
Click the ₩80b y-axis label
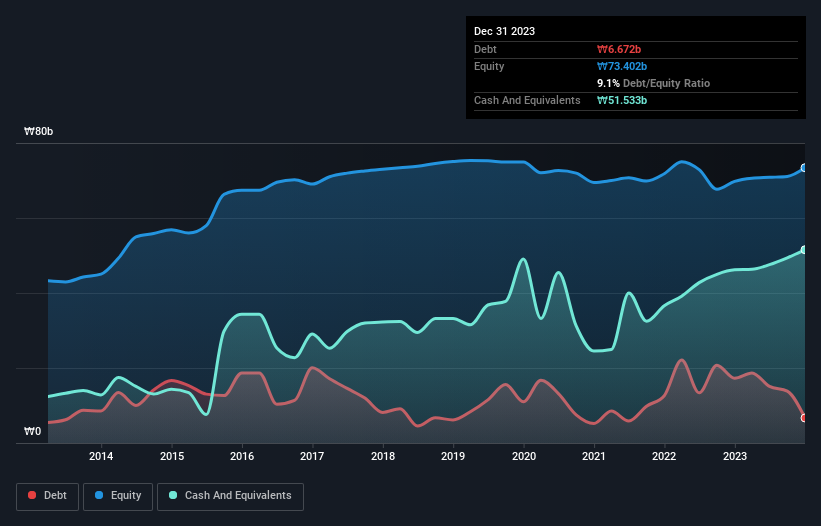38,131
